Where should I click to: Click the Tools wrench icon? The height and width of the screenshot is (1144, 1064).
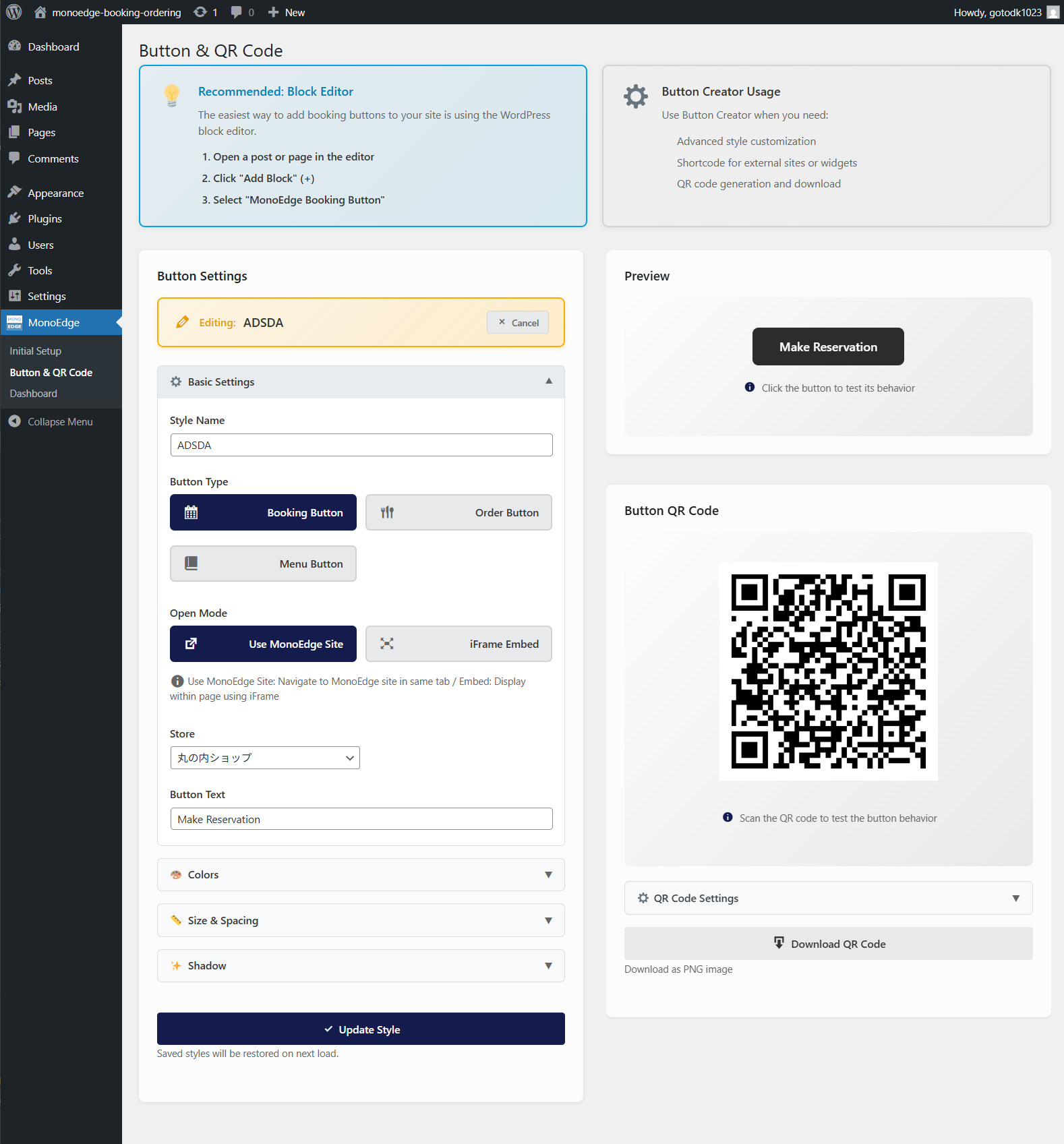[x=15, y=270]
